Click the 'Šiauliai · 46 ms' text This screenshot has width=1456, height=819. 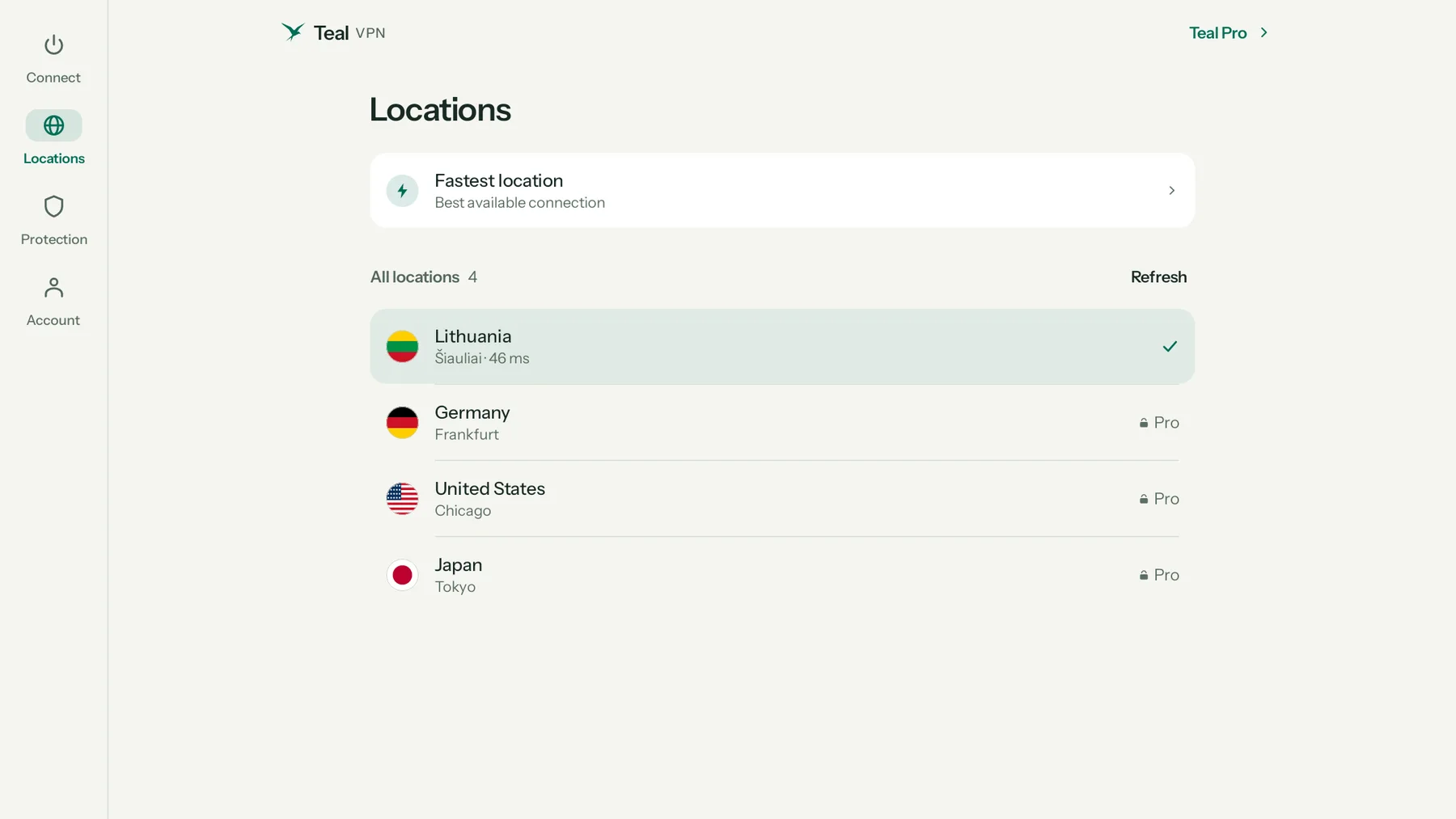(x=482, y=358)
